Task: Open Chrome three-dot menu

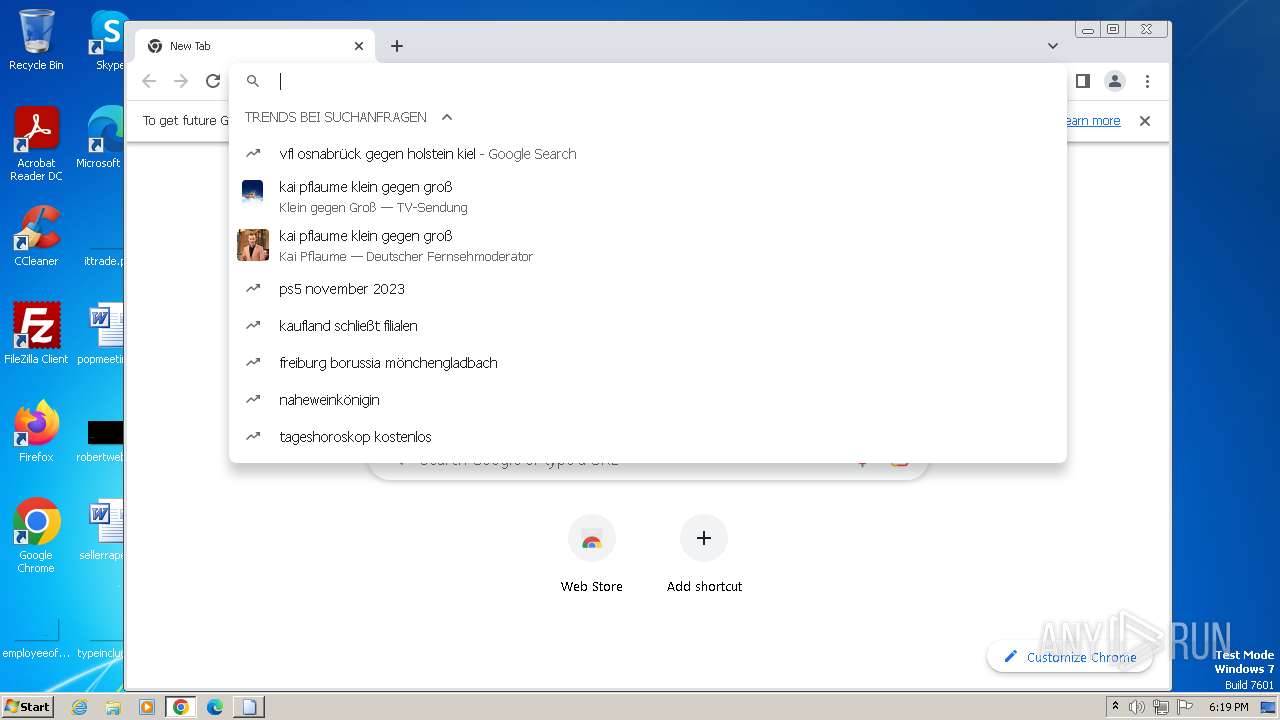Action: coord(1148,81)
